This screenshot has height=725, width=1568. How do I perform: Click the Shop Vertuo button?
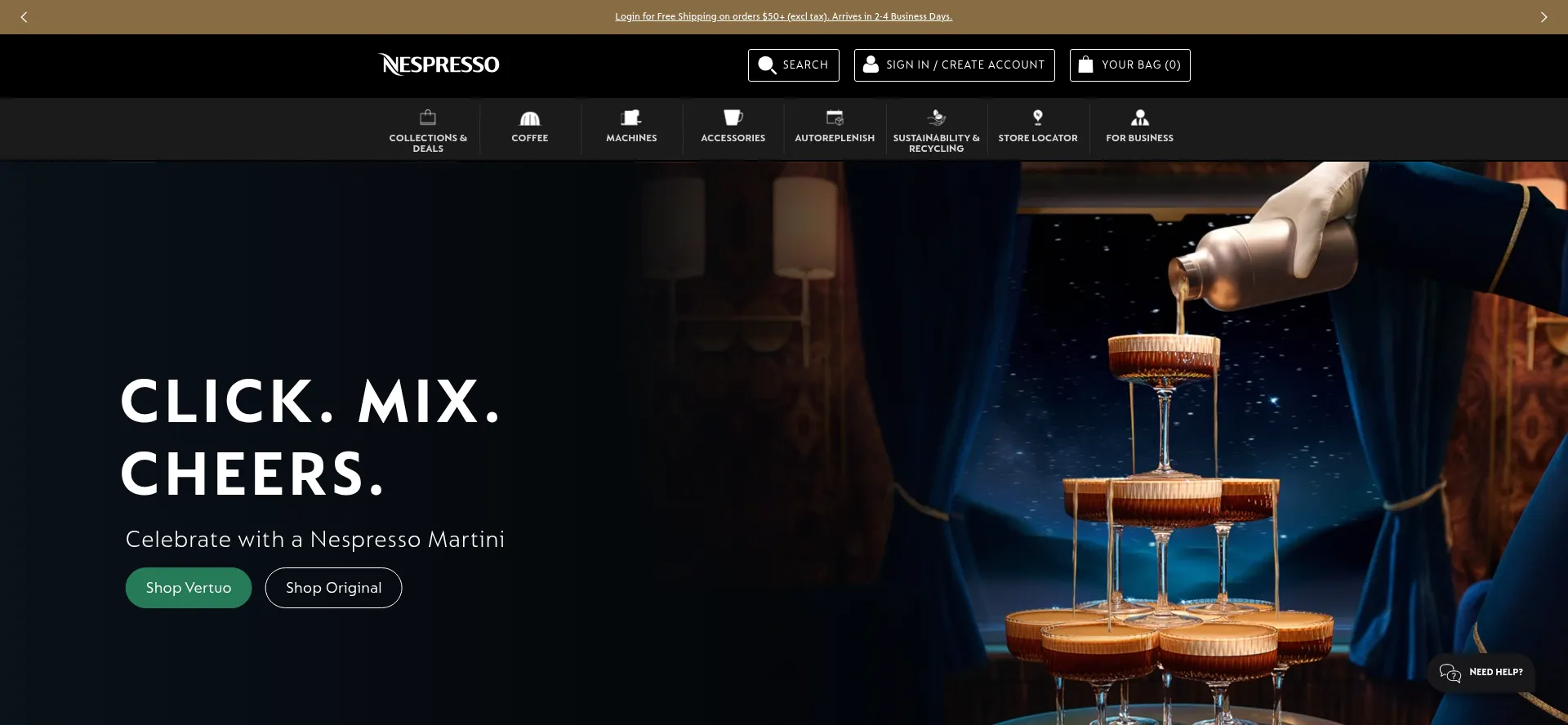tap(189, 588)
